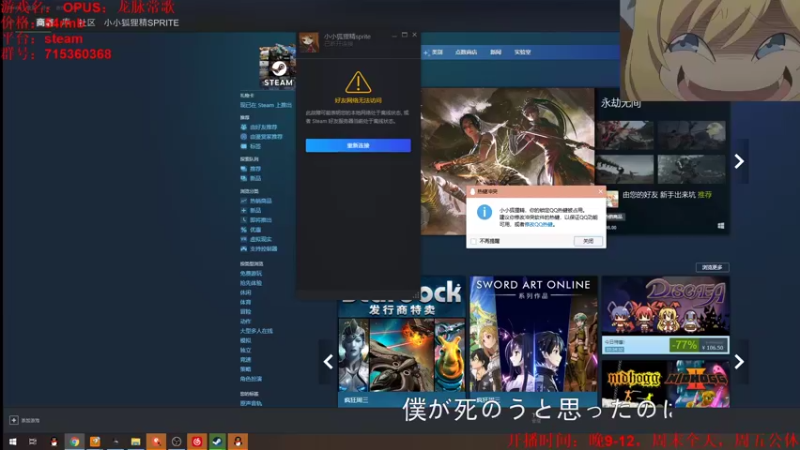Open 点数商店 tab in store navigation
The height and width of the screenshot is (450, 800).
click(466, 52)
